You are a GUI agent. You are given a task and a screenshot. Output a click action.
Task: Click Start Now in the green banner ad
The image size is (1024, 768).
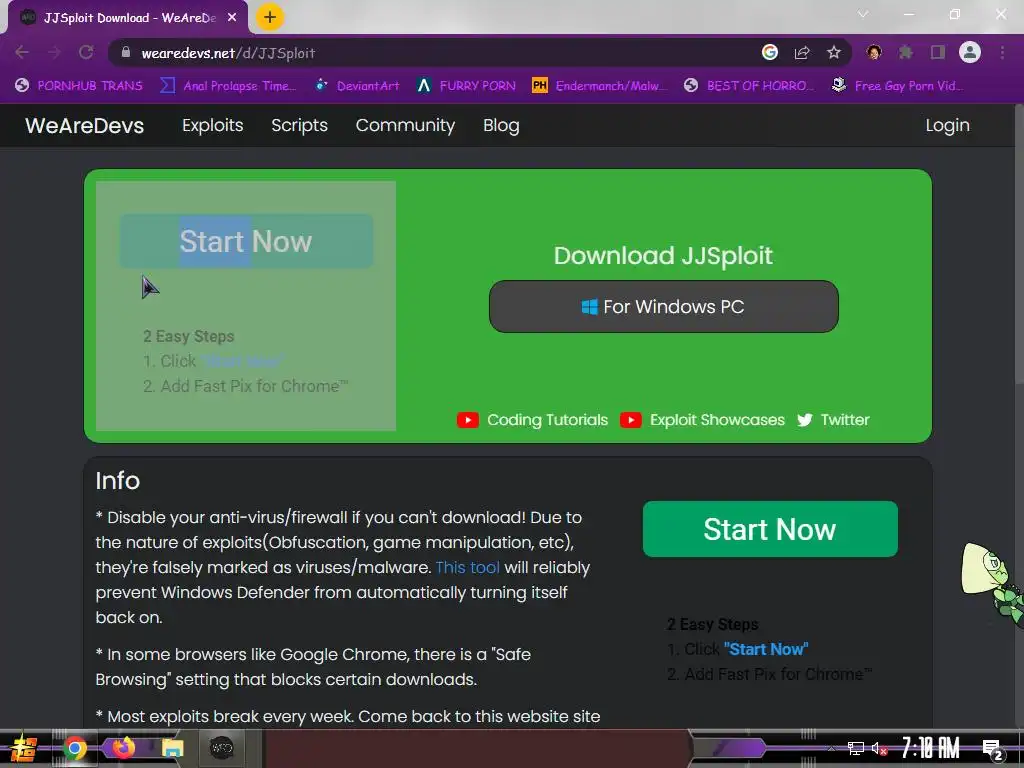[x=246, y=241]
